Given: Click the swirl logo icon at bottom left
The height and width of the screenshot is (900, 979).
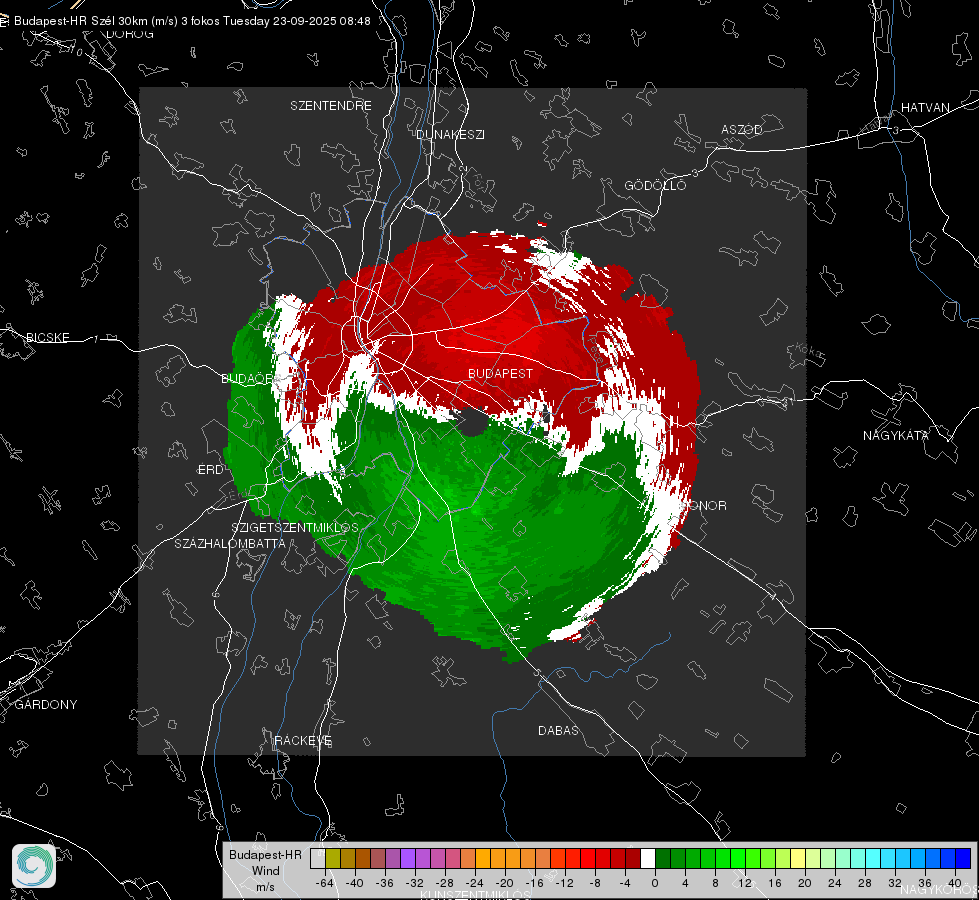Looking at the screenshot, I should click(34, 866).
